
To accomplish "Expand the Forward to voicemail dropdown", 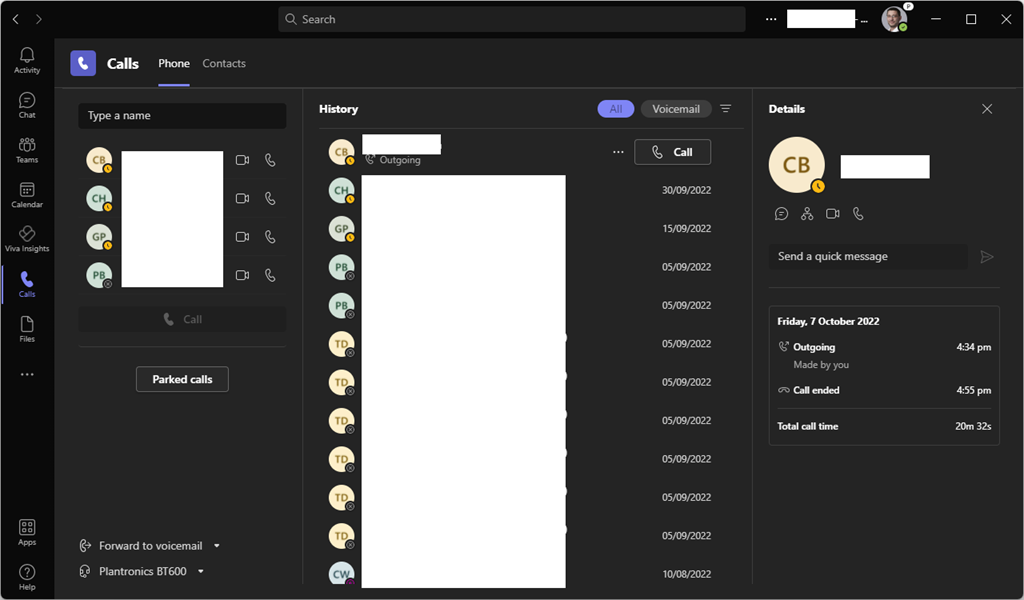I will click(x=217, y=546).
